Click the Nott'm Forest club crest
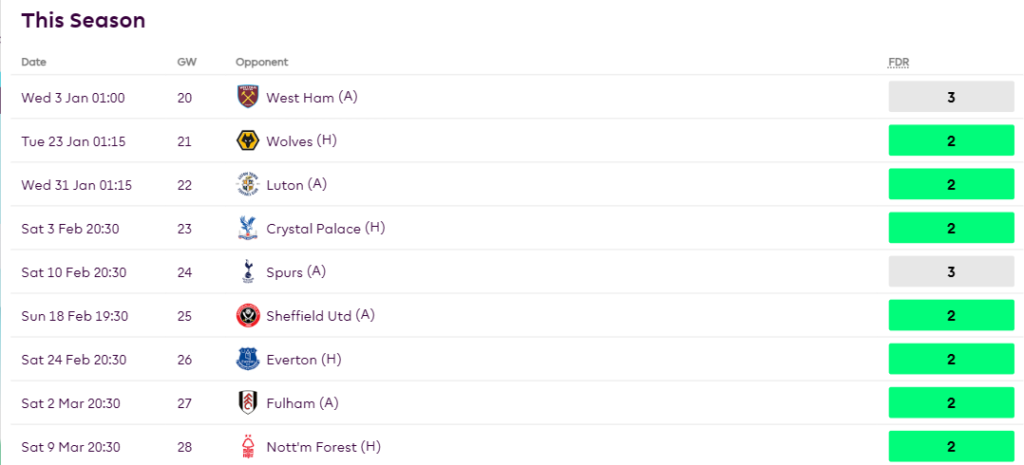 tap(247, 447)
